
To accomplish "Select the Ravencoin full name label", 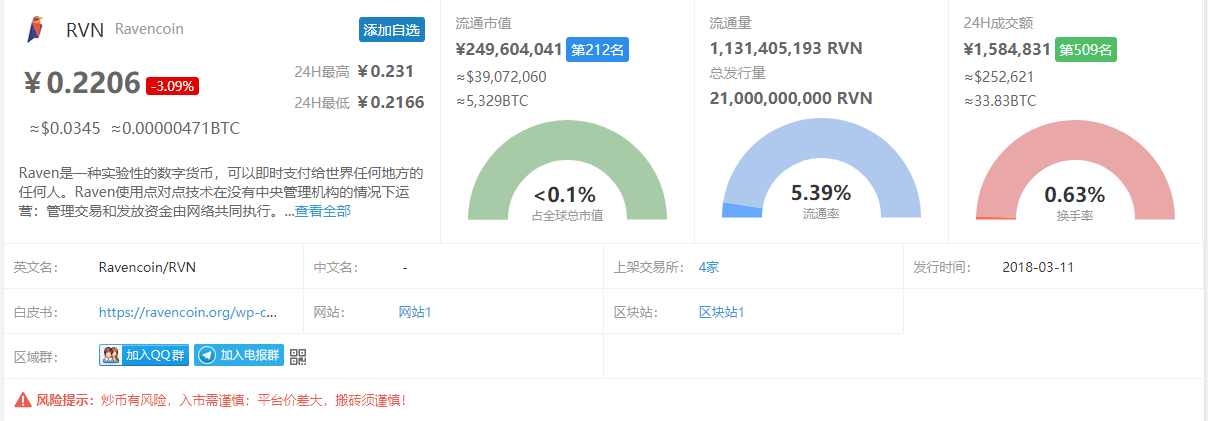I will pos(149,29).
